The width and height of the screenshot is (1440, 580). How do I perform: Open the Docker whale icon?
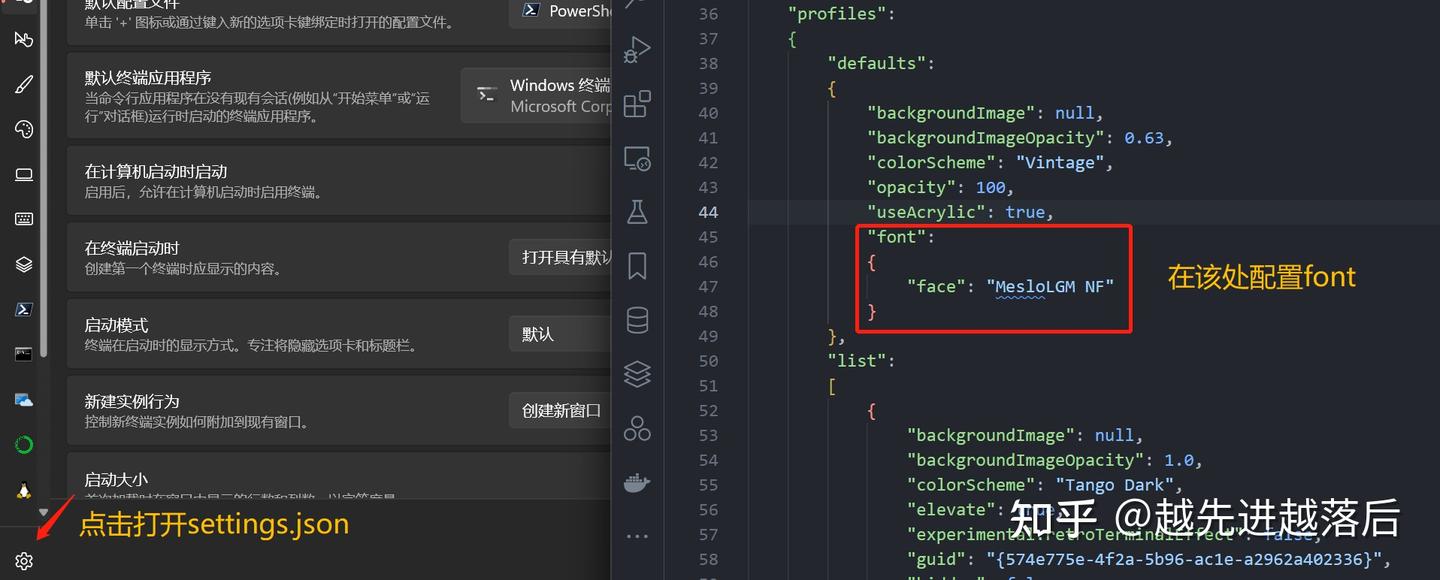coord(637,483)
